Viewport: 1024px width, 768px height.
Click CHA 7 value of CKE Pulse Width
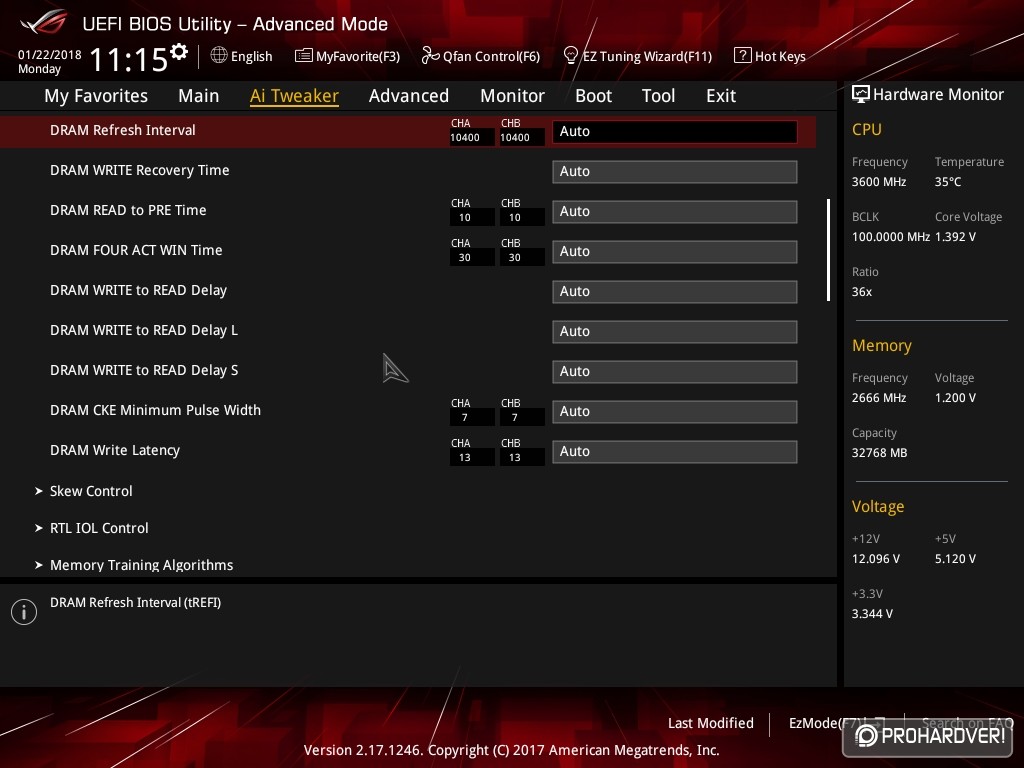pyautogui.click(x=472, y=417)
